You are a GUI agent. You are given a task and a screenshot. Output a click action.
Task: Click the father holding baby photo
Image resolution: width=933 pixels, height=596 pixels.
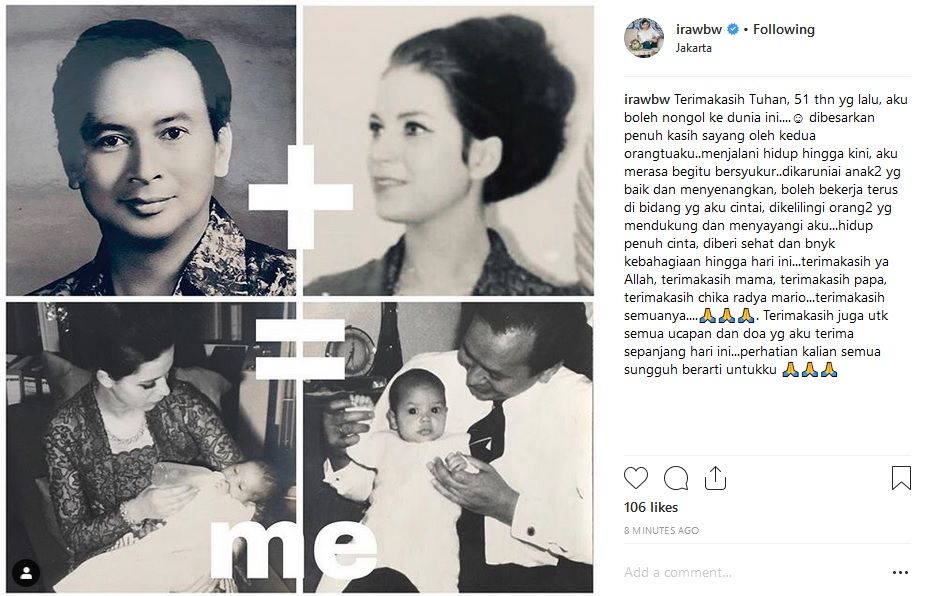pyautogui.click(x=448, y=447)
